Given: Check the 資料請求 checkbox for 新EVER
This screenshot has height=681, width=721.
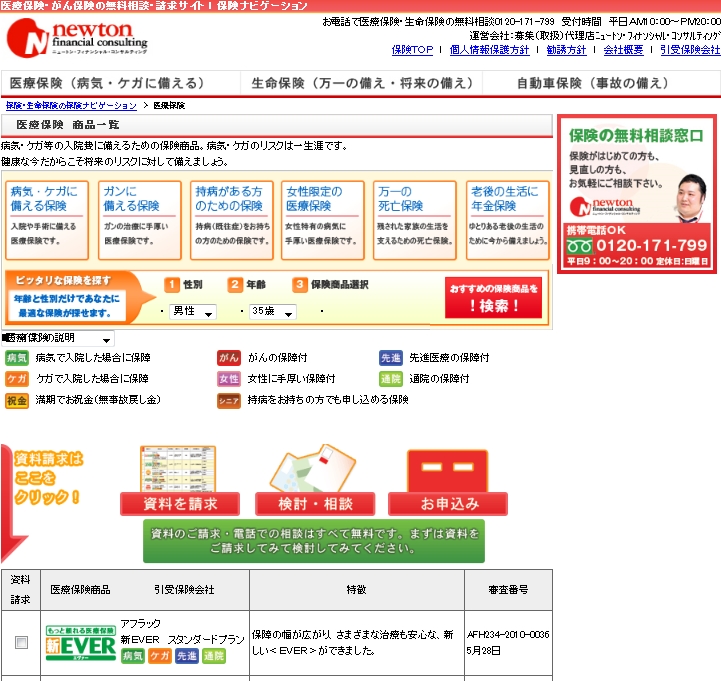Looking at the screenshot, I should (21, 642).
